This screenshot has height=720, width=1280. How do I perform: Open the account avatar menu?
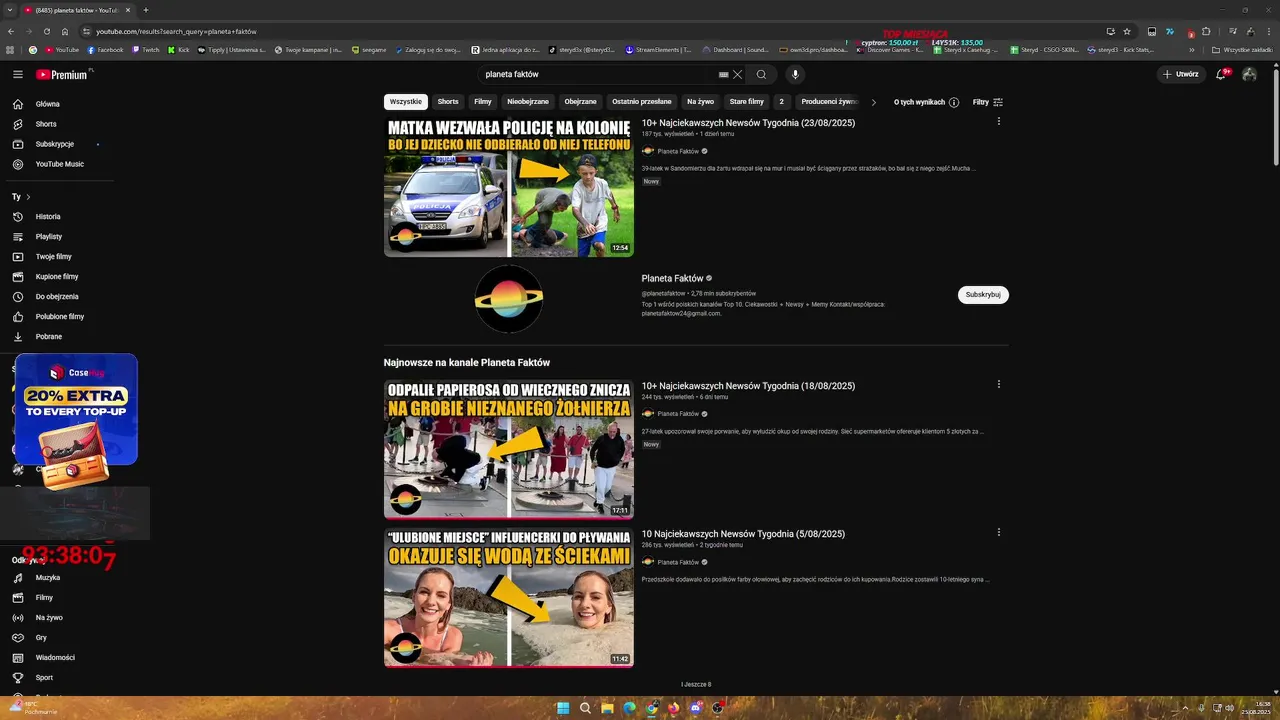pos(1249,74)
